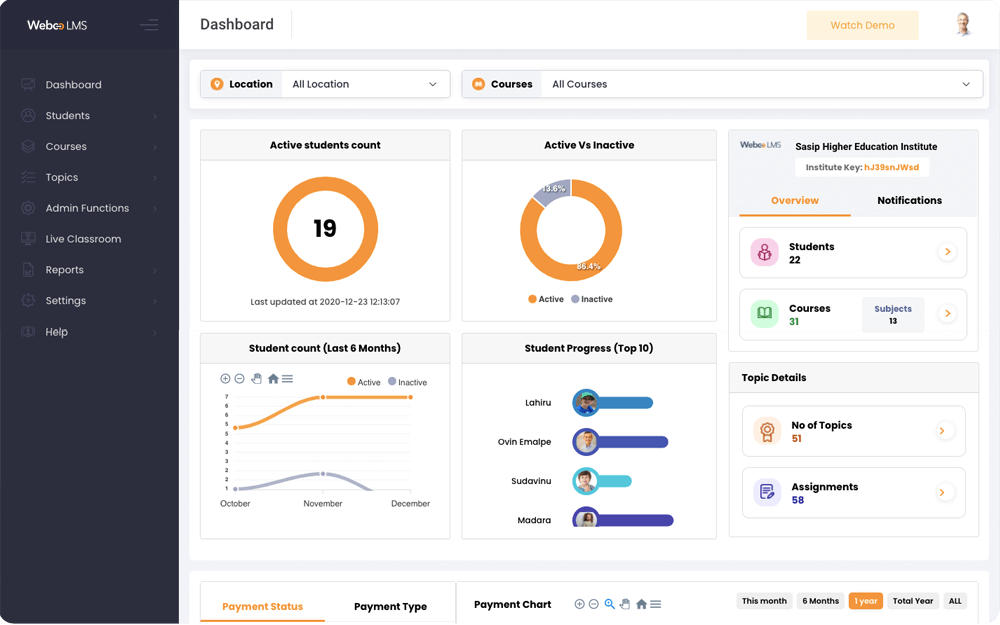The image size is (1000, 625).
Task: Open Courses card arrow button
Action: (948, 313)
